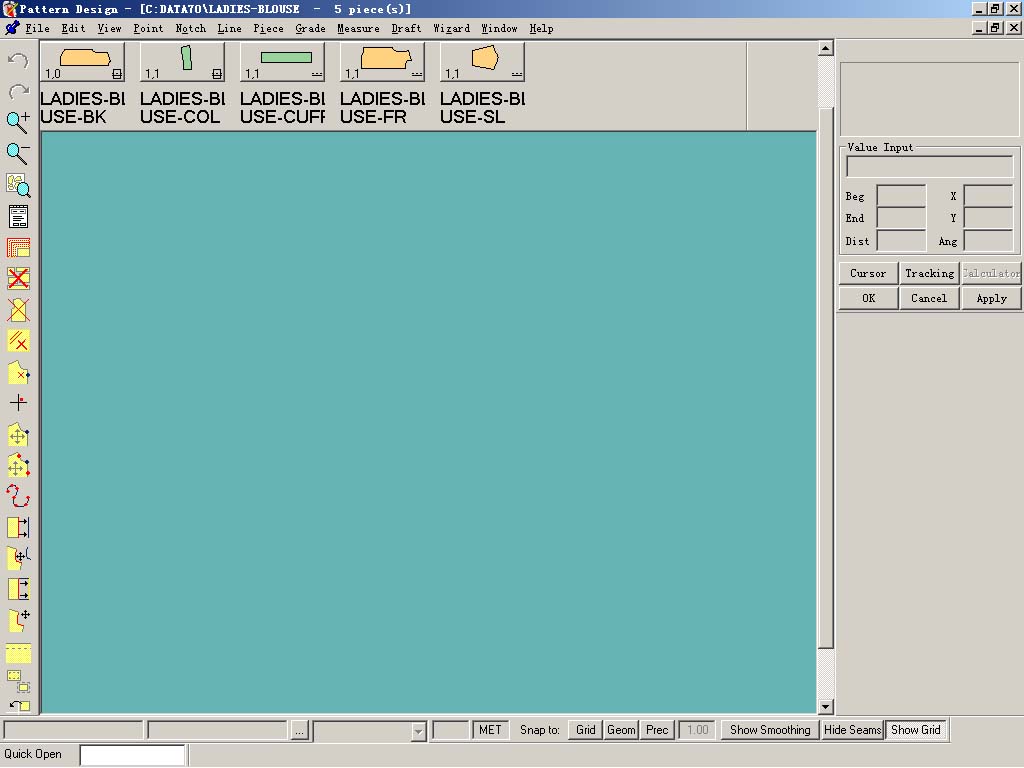This screenshot has width=1024, height=768.
Task: Select the Zoom In magnifier tool
Action: [18, 121]
